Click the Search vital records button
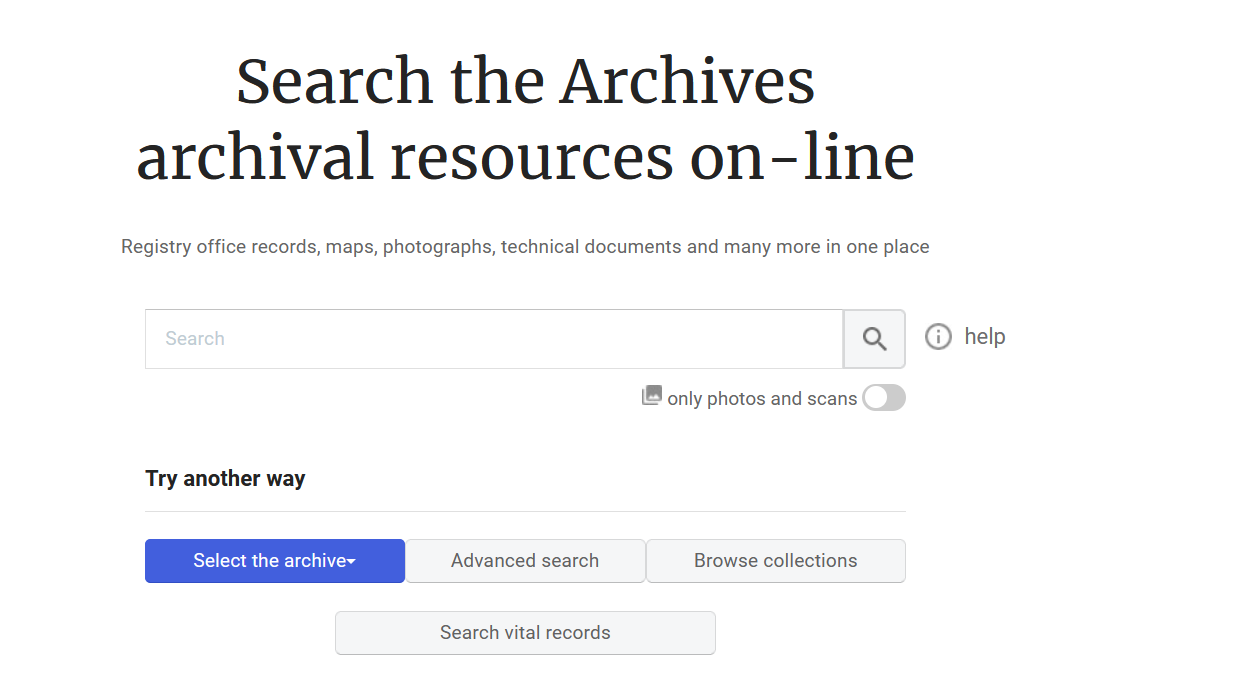This screenshot has width=1233, height=692. [525, 633]
